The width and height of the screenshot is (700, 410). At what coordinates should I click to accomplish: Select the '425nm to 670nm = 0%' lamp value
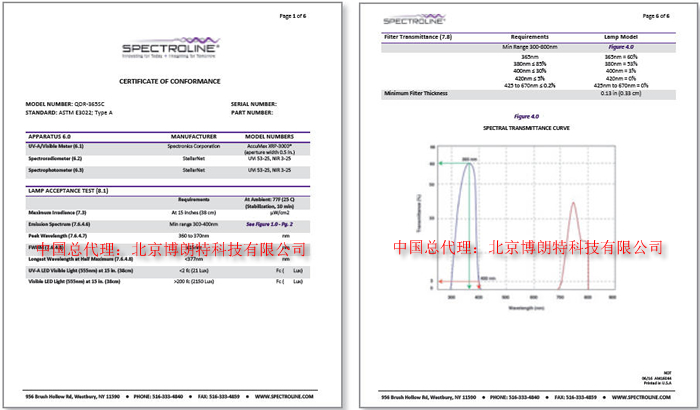pos(621,85)
